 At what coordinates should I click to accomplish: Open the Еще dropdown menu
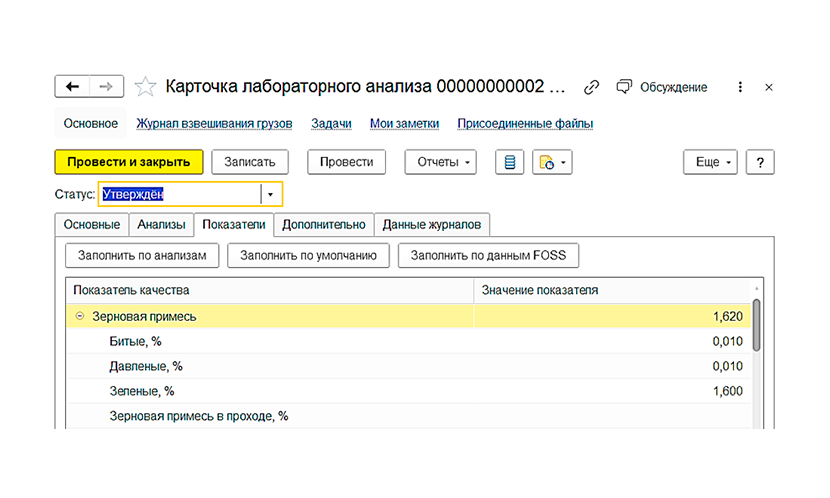click(x=710, y=162)
